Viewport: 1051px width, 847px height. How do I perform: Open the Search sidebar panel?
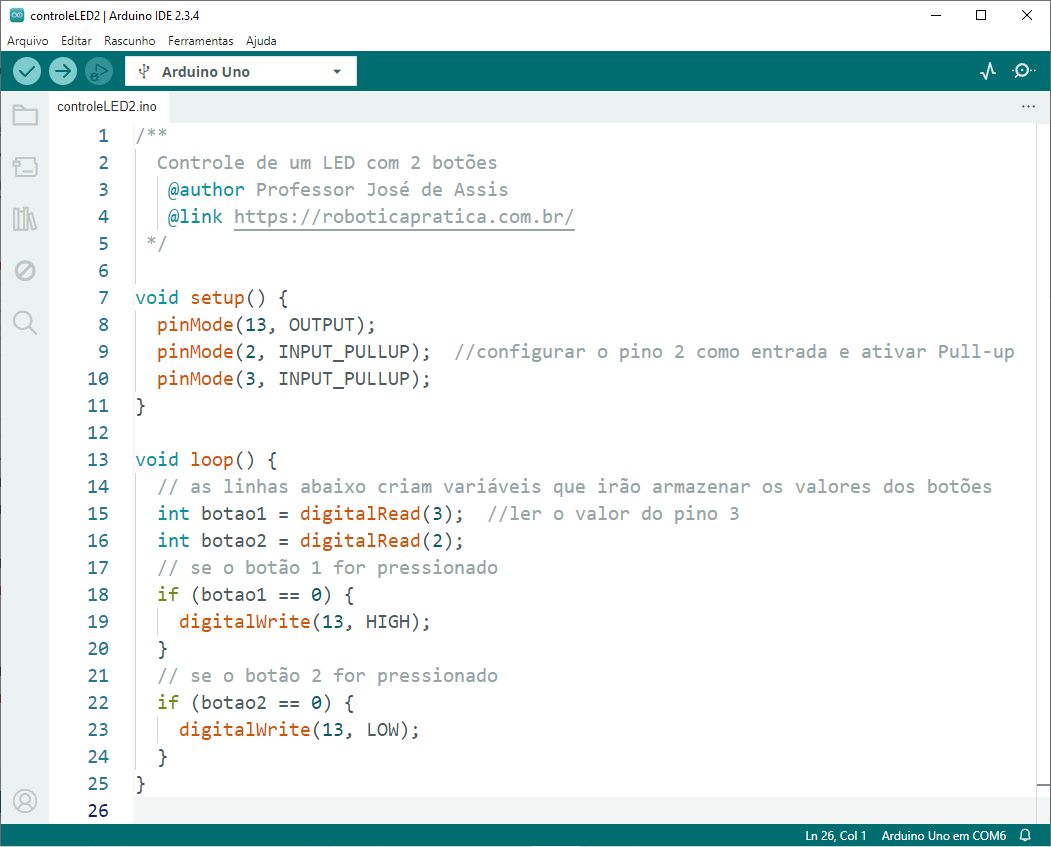(x=25, y=322)
